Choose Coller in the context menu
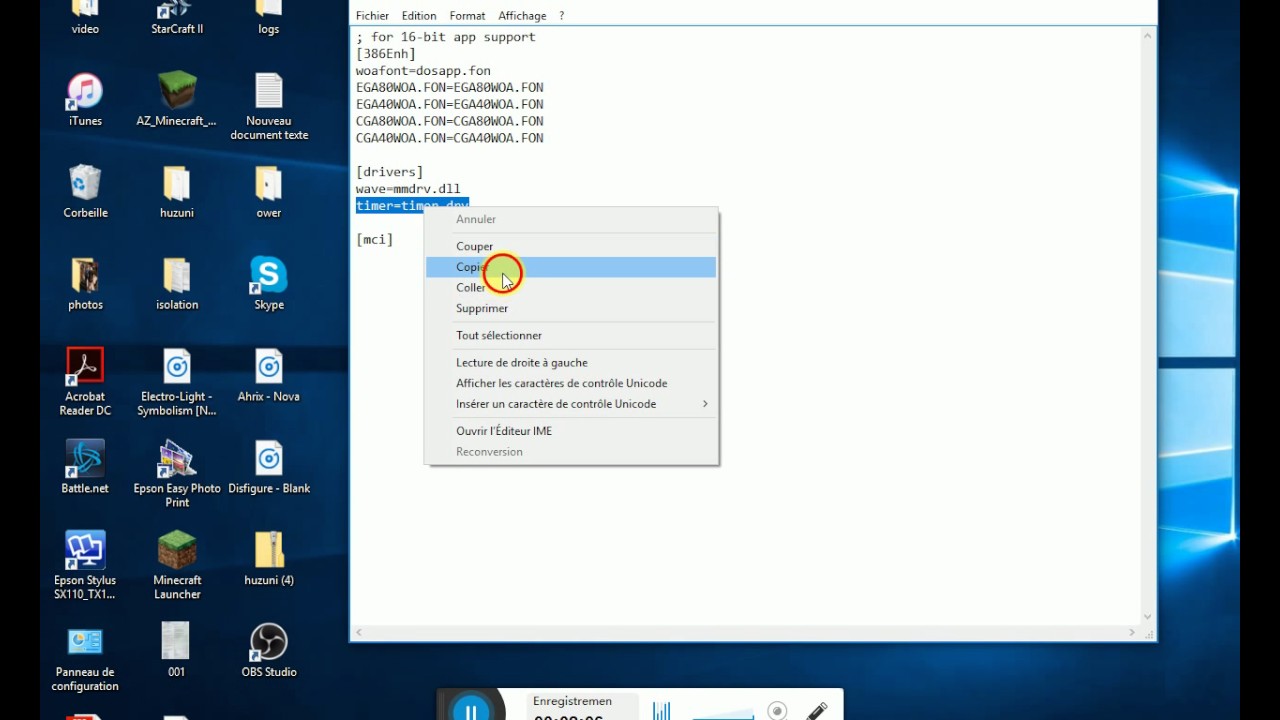This screenshot has width=1280, height=720. click(571, 288)
